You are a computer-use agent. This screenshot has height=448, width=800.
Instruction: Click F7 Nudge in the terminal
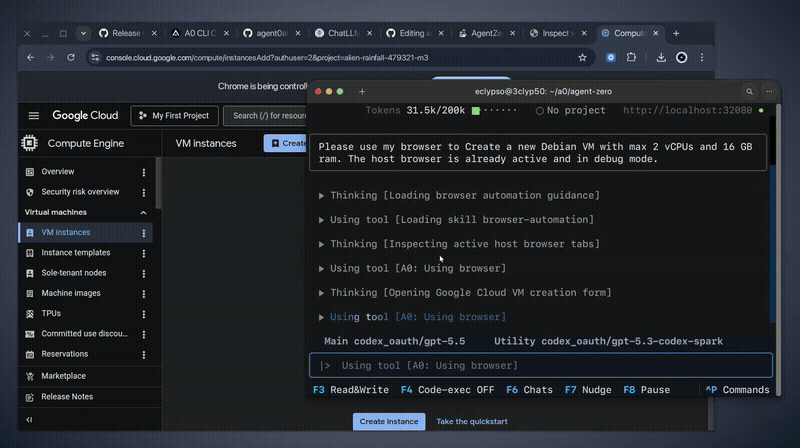click(x=588, y=390)
